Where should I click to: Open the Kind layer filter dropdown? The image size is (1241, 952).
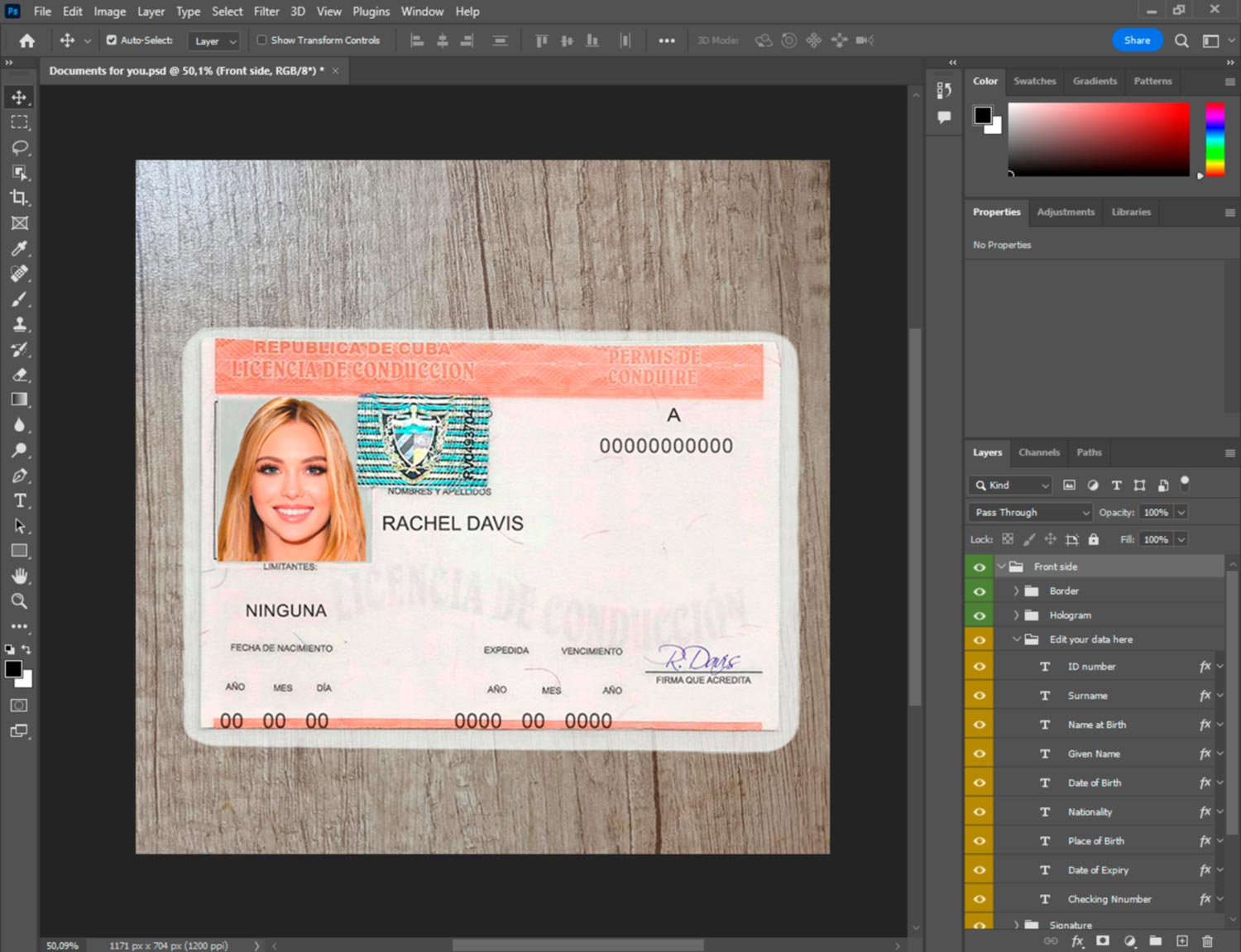point(1011,486)
